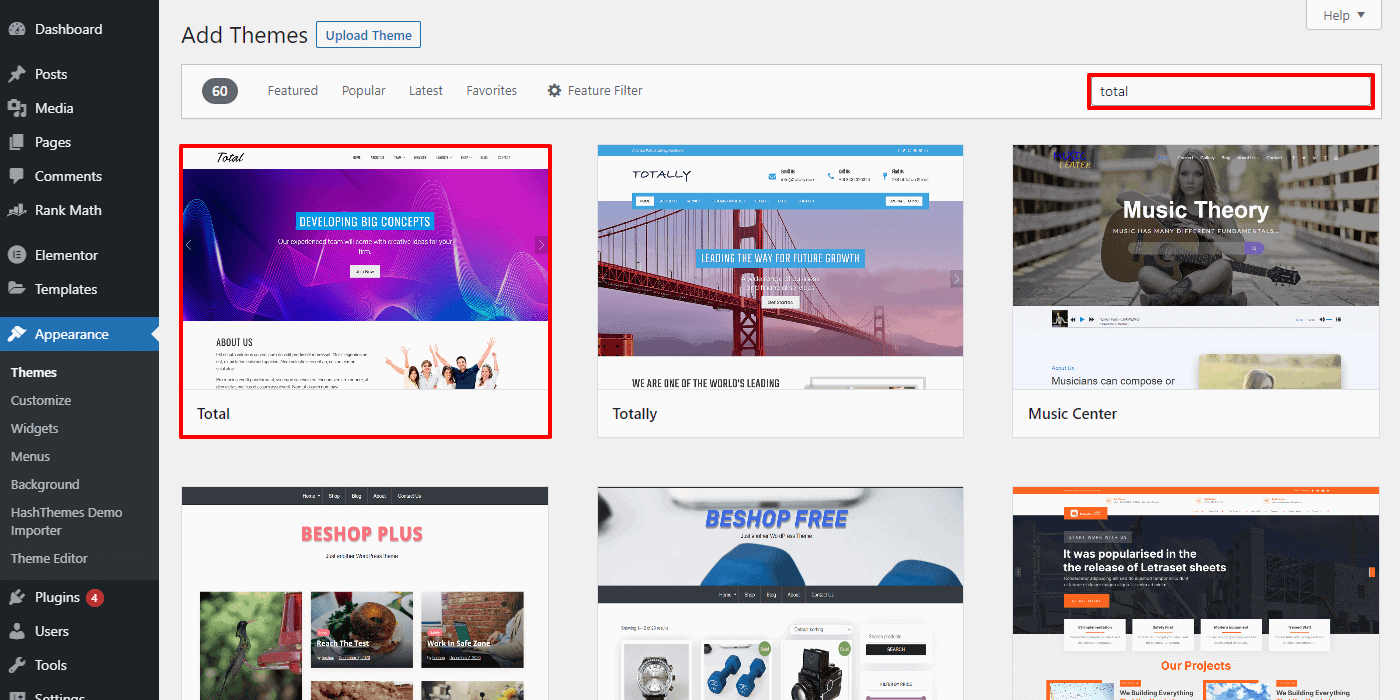This screenshot has height=700, width=1400.
Task: Click the Upload Theme button
Action: tap(369, 35)
